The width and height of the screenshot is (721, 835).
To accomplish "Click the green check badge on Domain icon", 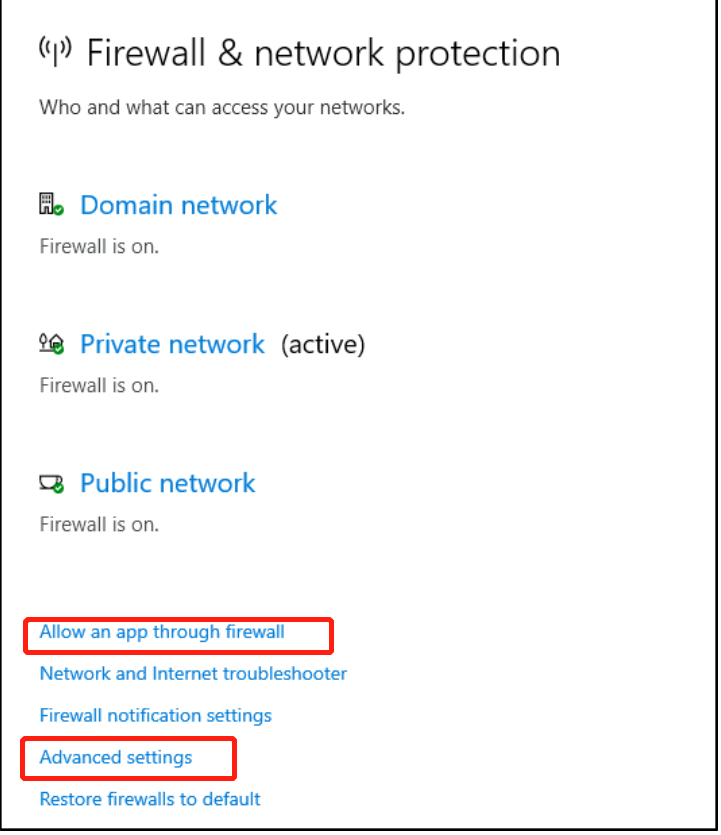I will click(59, 210).
